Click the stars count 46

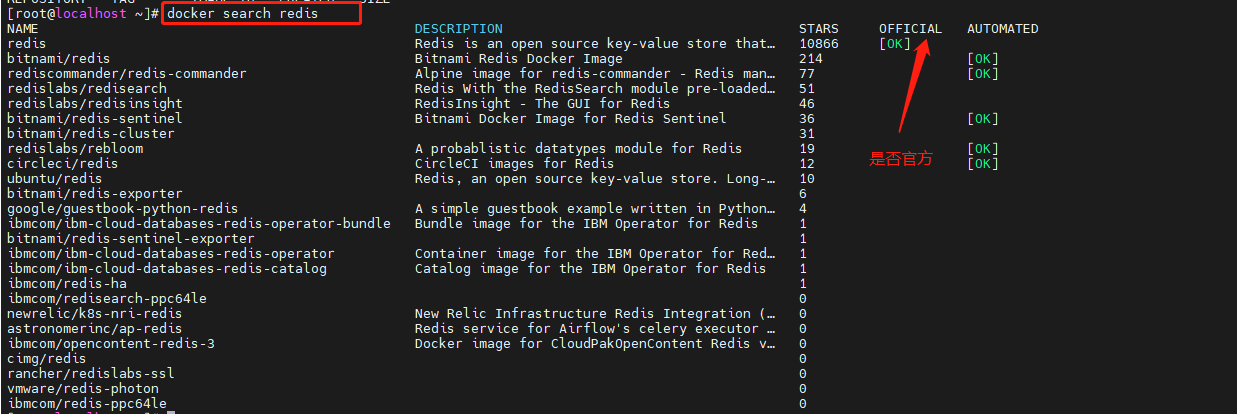(807, 104)
